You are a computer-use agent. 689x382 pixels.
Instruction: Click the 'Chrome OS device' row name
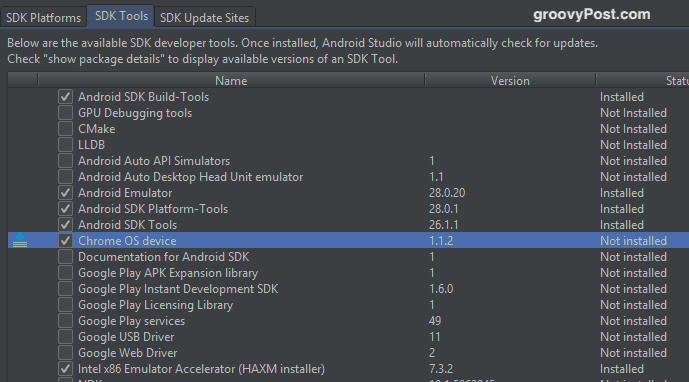point(127,241)
